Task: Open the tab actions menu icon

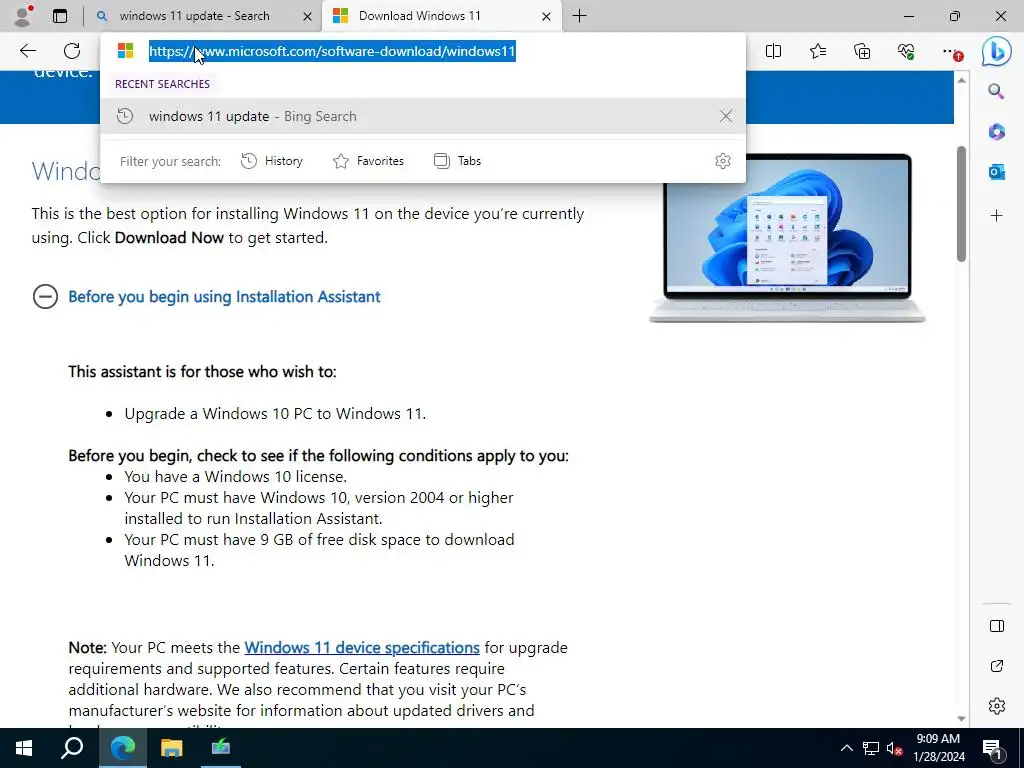Action: point(60,16)
